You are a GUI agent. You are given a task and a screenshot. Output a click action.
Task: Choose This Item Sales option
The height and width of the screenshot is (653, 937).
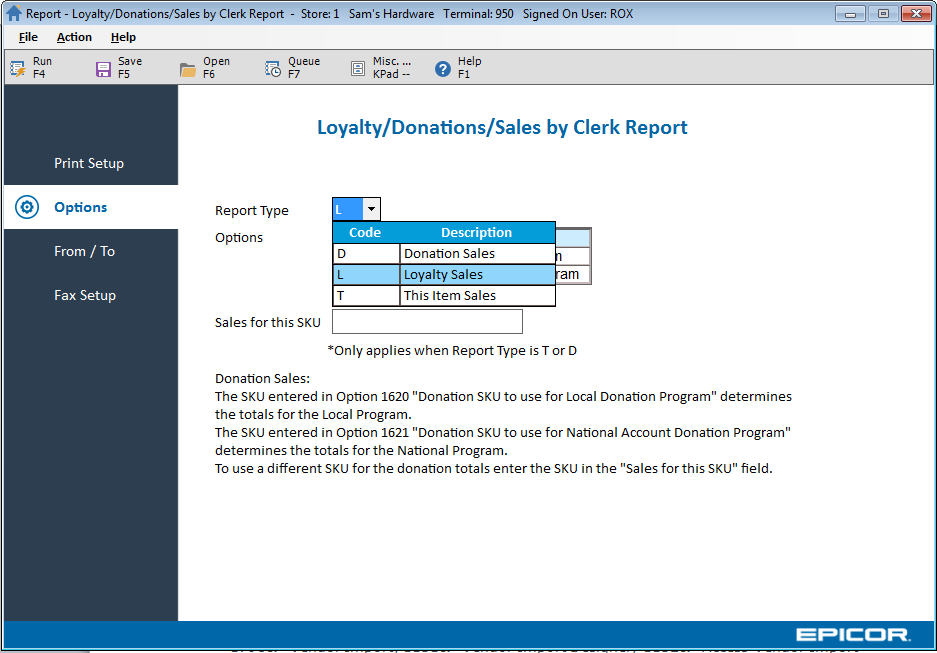point(449,296)
